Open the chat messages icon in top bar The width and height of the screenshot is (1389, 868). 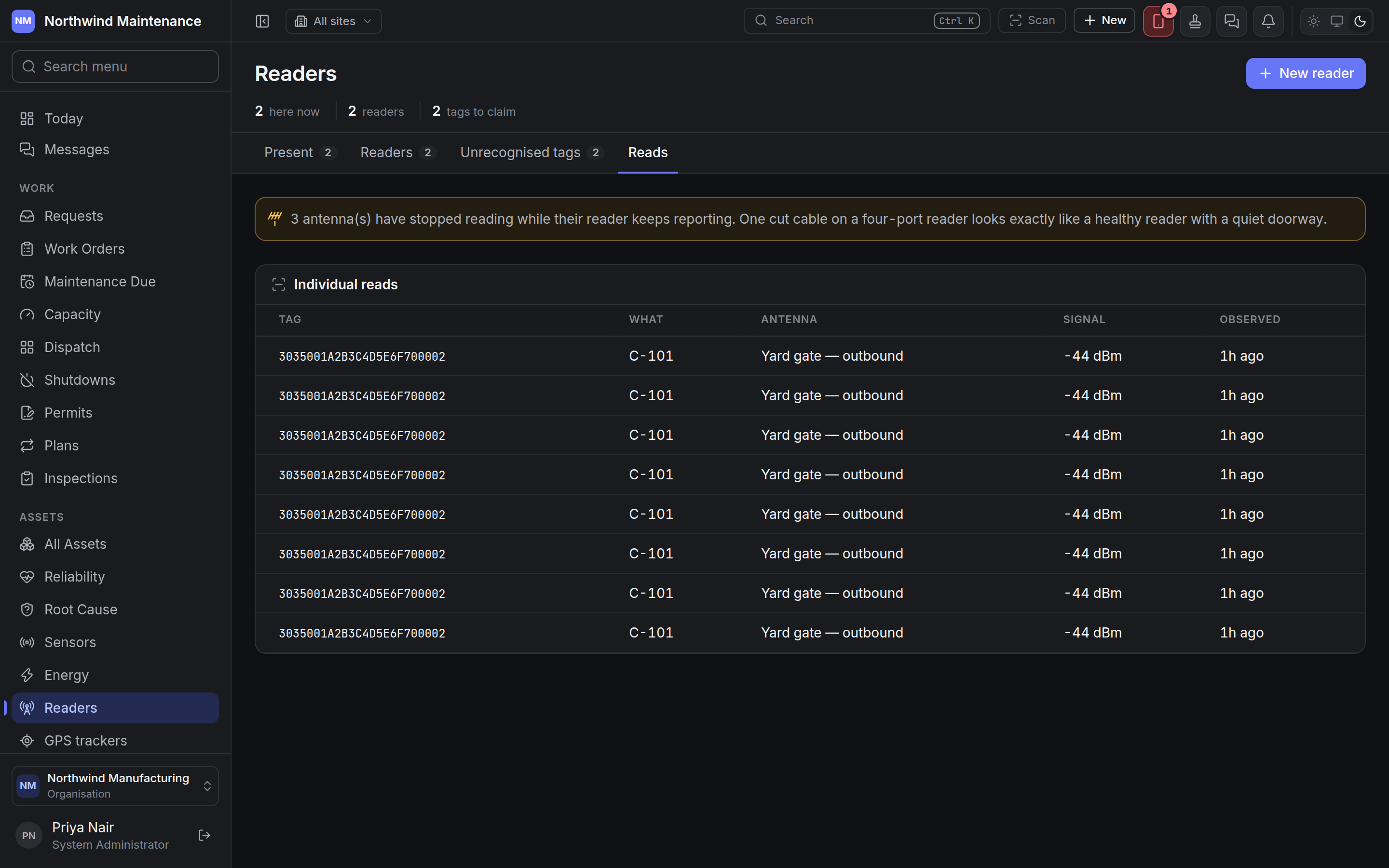click(x=1232, y=21)
